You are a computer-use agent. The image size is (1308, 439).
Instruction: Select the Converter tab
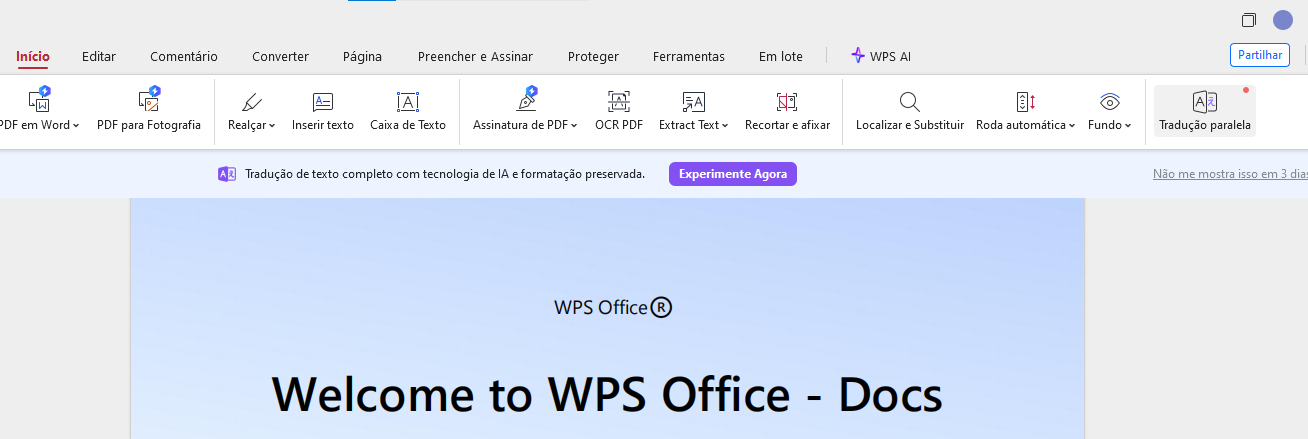pos(280,56)
